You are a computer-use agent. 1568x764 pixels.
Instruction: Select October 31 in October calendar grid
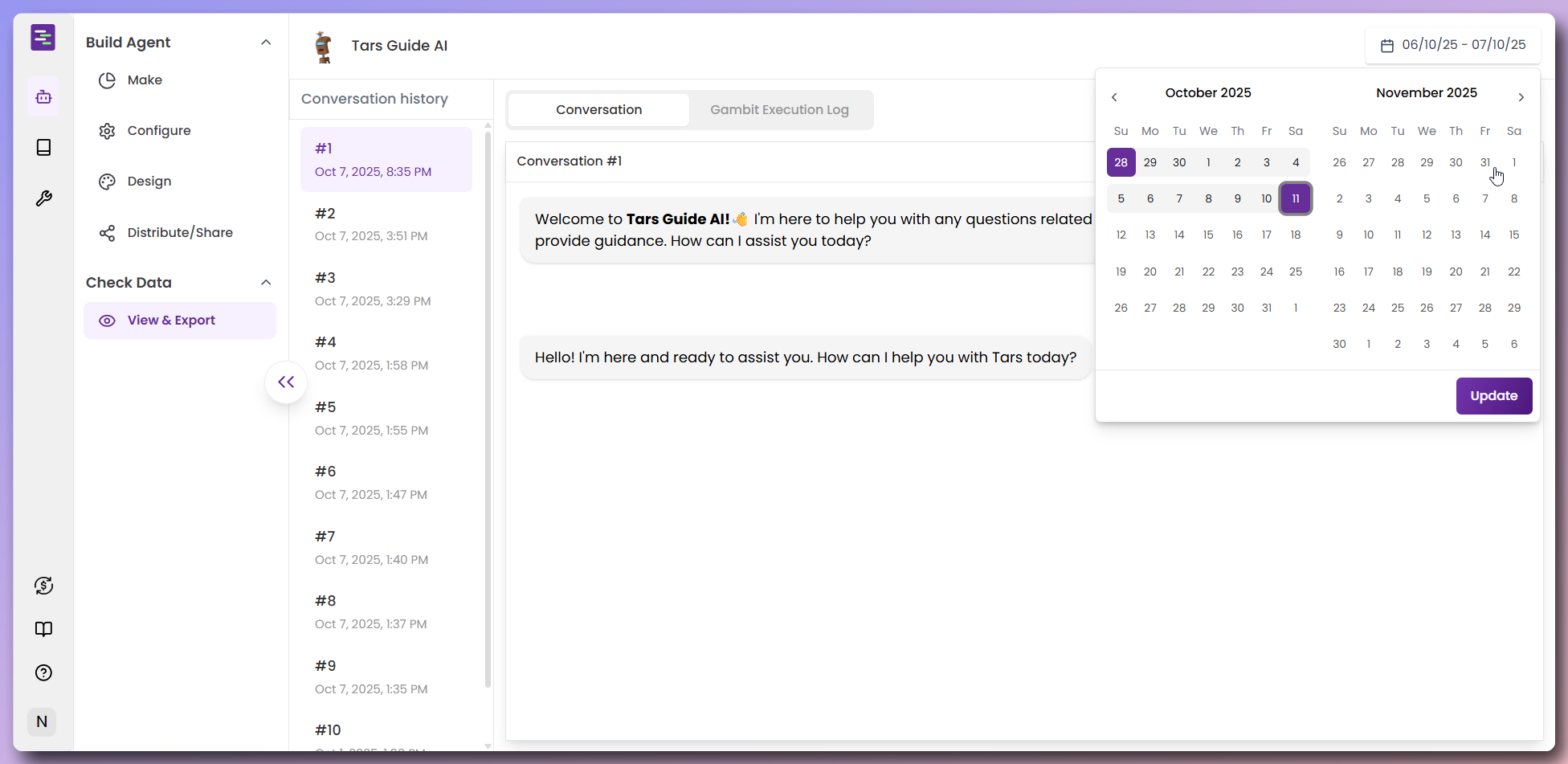click(1267, 308)
